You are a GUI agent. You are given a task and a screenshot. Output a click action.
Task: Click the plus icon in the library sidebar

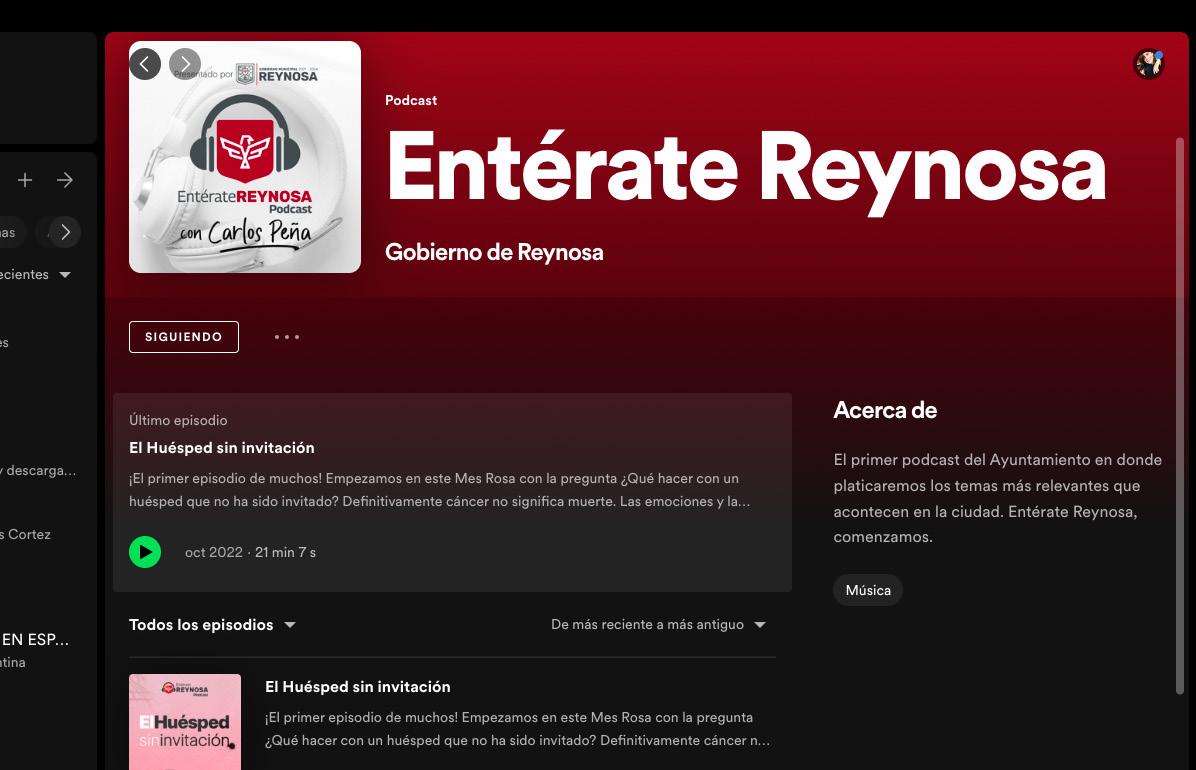click(x=25, y=180)
